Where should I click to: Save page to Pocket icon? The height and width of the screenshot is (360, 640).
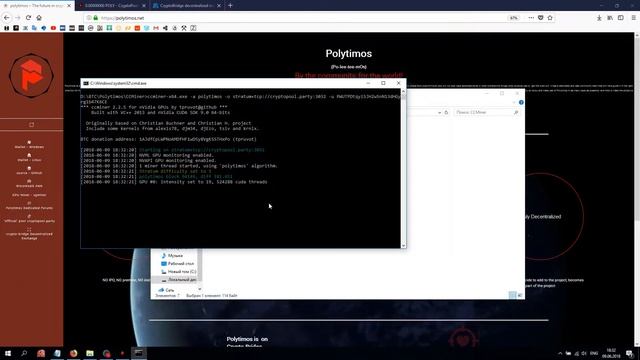540,18
